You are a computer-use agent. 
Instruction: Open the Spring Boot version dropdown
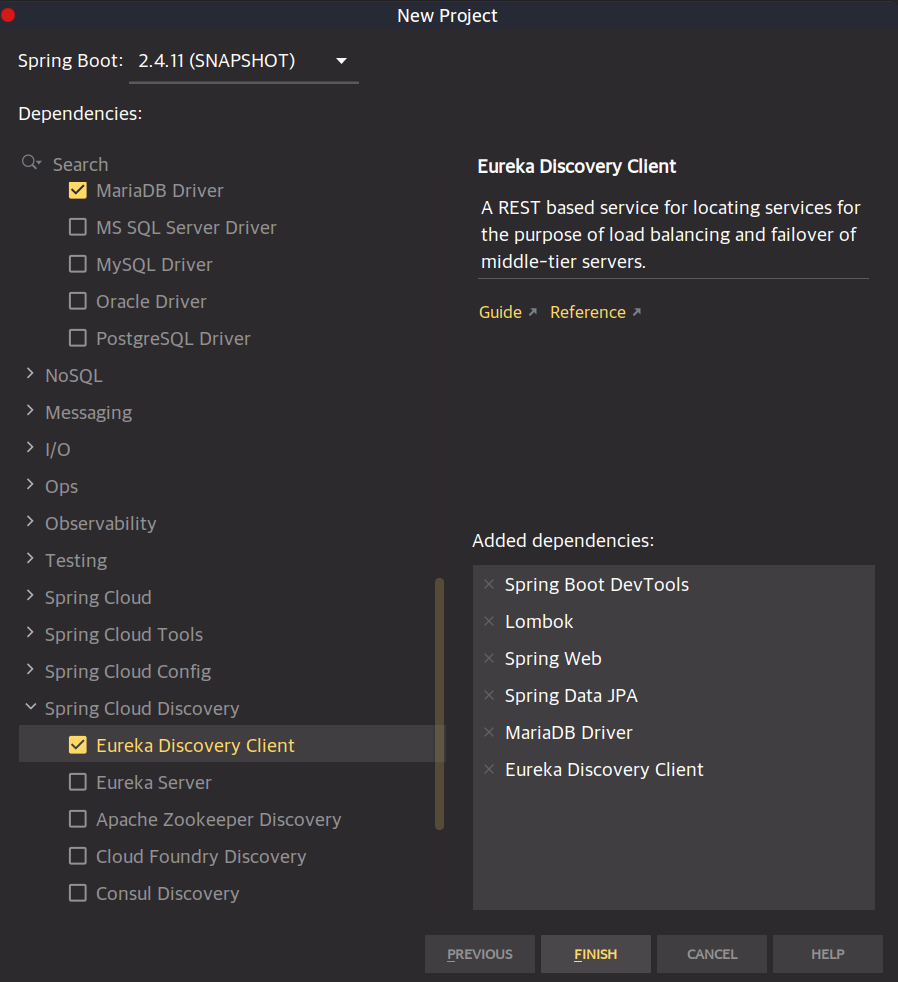[x=244, y=61]
